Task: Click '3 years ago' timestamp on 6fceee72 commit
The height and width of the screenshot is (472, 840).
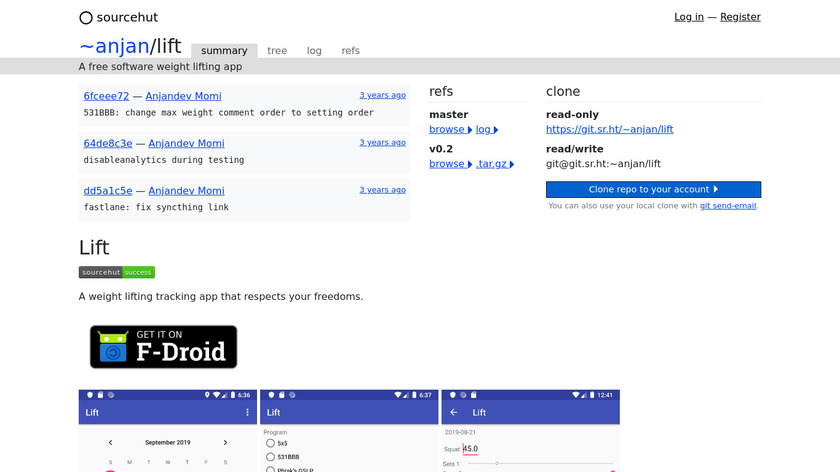Action: click(x=382, y=95)
